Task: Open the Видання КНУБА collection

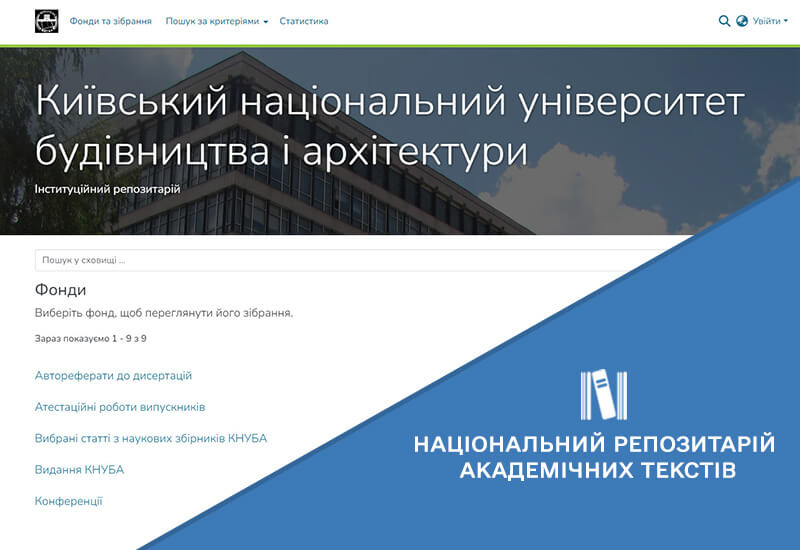Action: coord(79,470)
